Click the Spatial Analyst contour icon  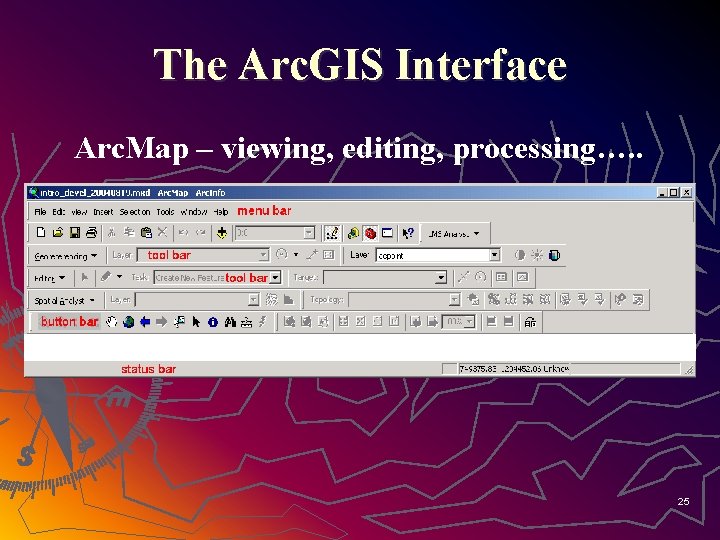(272, 300)
